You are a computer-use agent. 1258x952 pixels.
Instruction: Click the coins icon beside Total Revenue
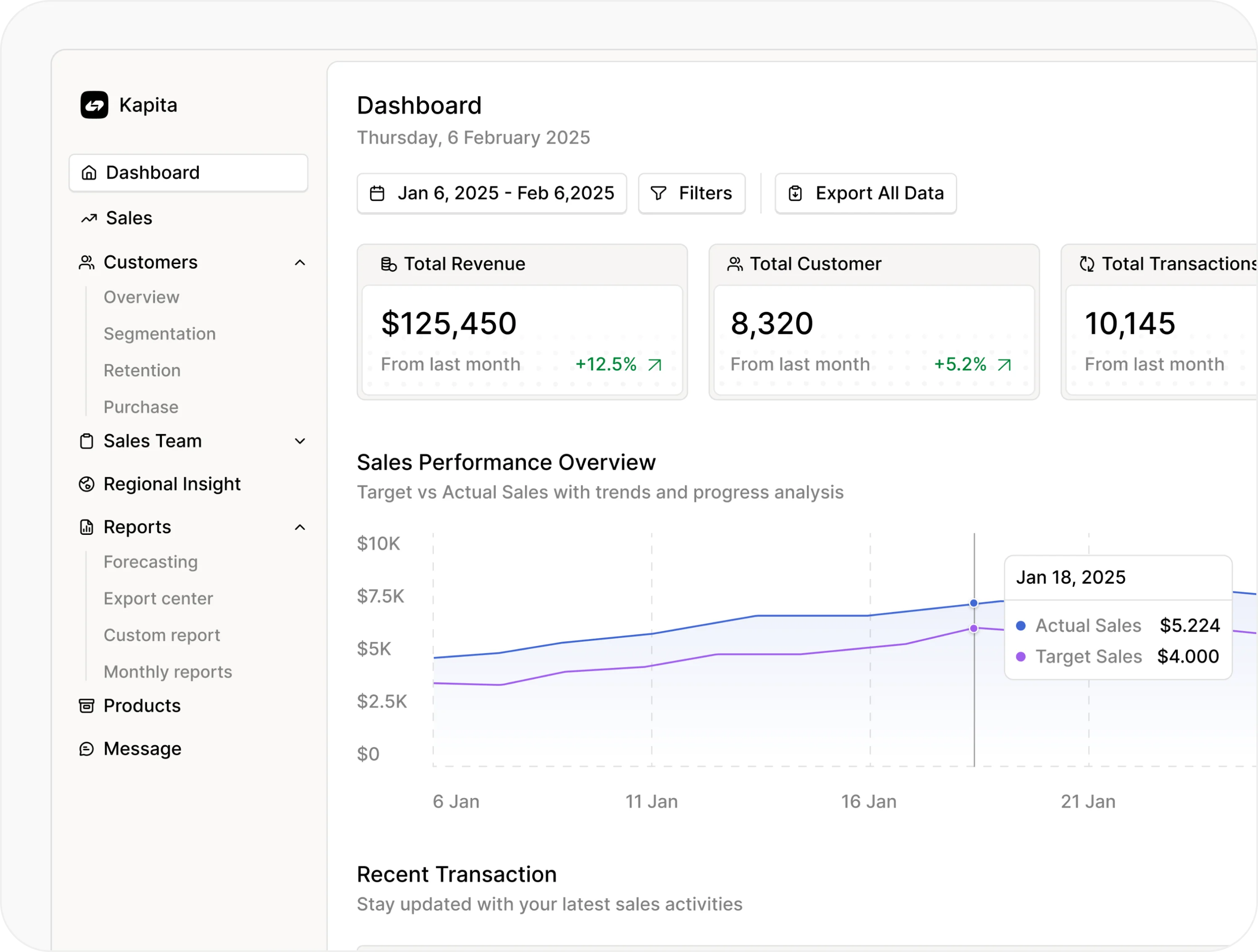pyautogui.click(x=388, y=264)
